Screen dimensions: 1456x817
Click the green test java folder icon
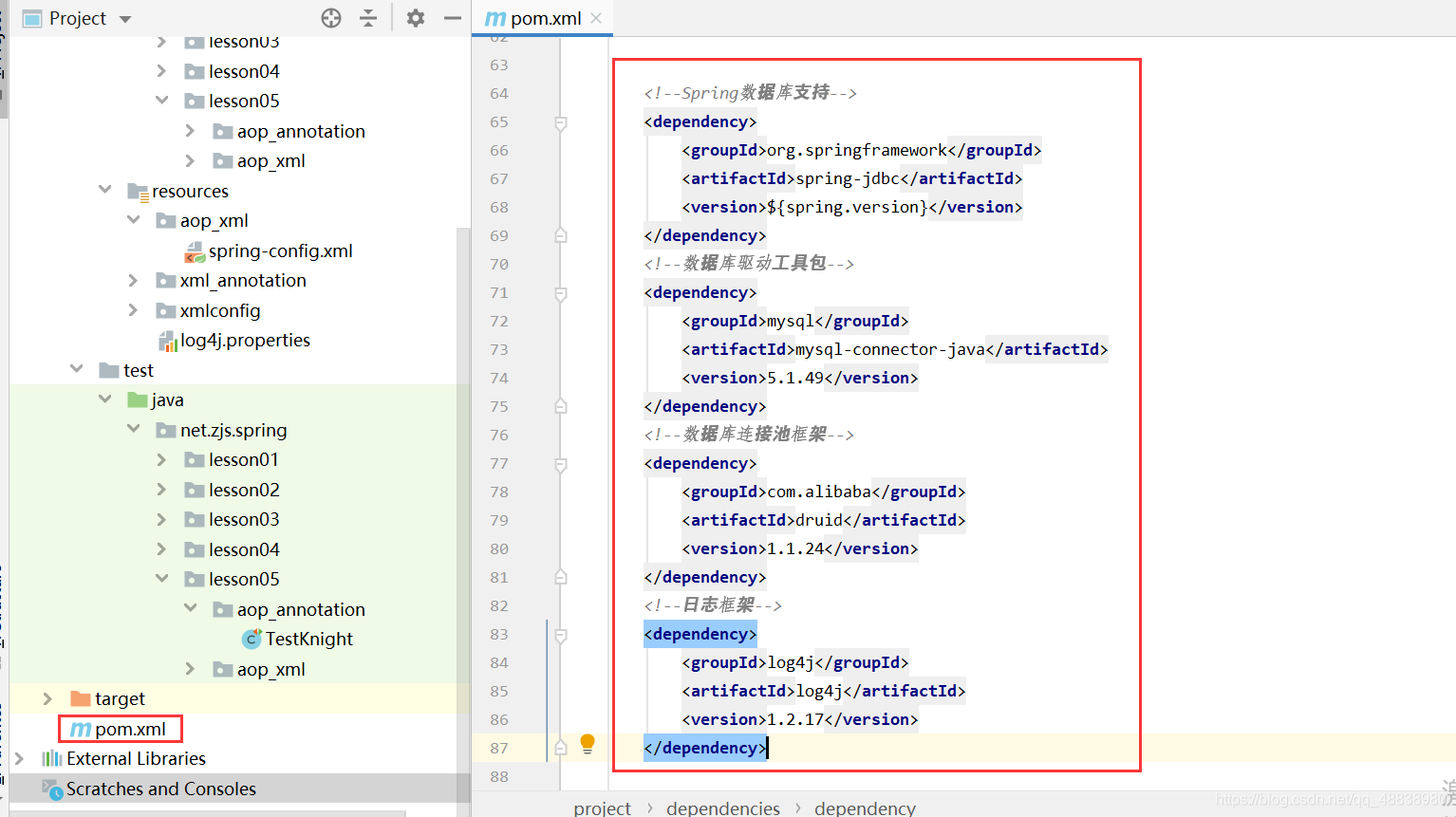pos(138,399)
